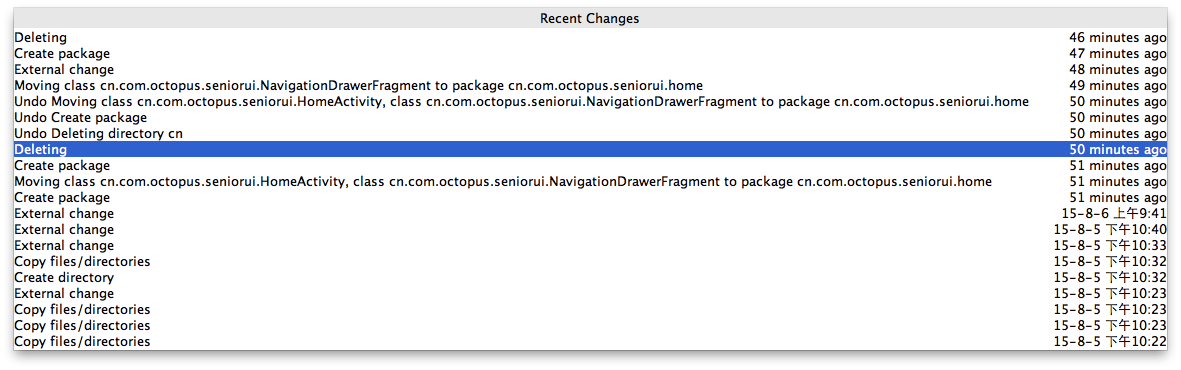Select the Undo Create package entry
This screenshot has width=1181, height=370.
click(x=590, y=118)
